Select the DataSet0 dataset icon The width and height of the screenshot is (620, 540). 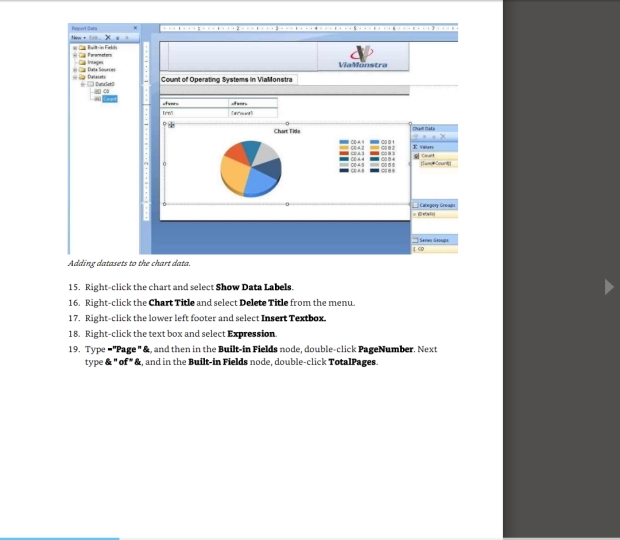click(x=88, y=84)
